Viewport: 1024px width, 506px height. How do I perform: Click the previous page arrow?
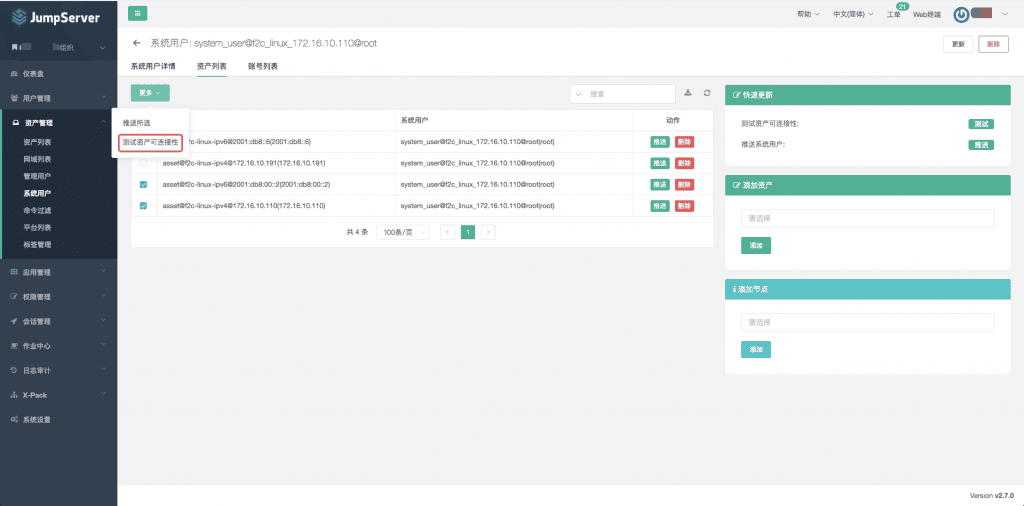(447, 232)
